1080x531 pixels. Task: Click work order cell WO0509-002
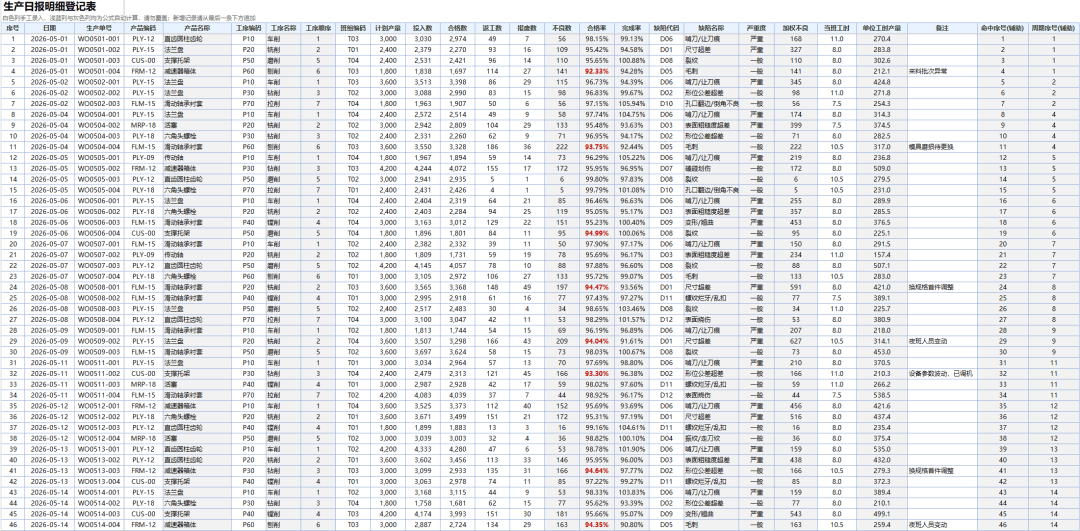click(x=98, y=341)
